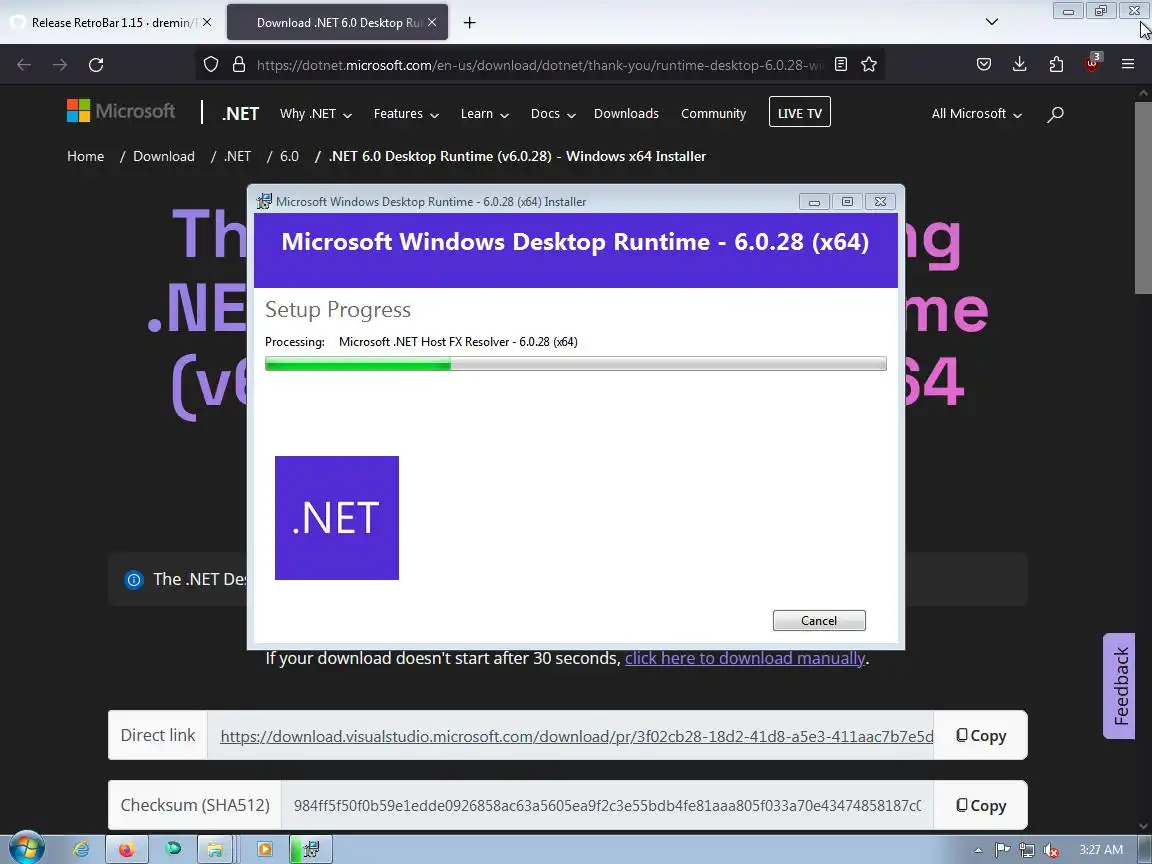Copy the SHA512 checksum

(981, 805)
